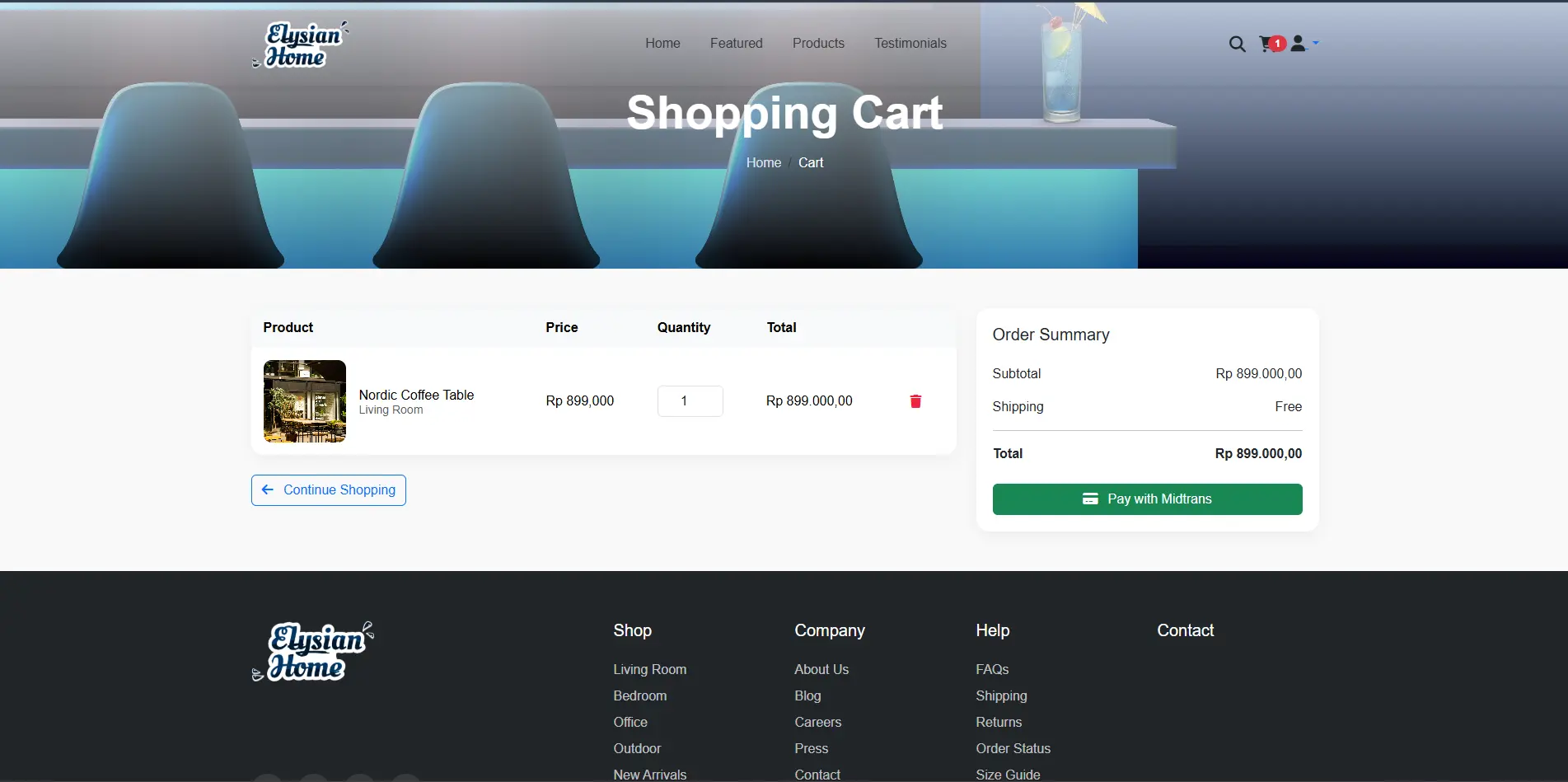Click the Continue Shopping button
The width and height of the screenshot is (1568, 782).
click(328, 490)
